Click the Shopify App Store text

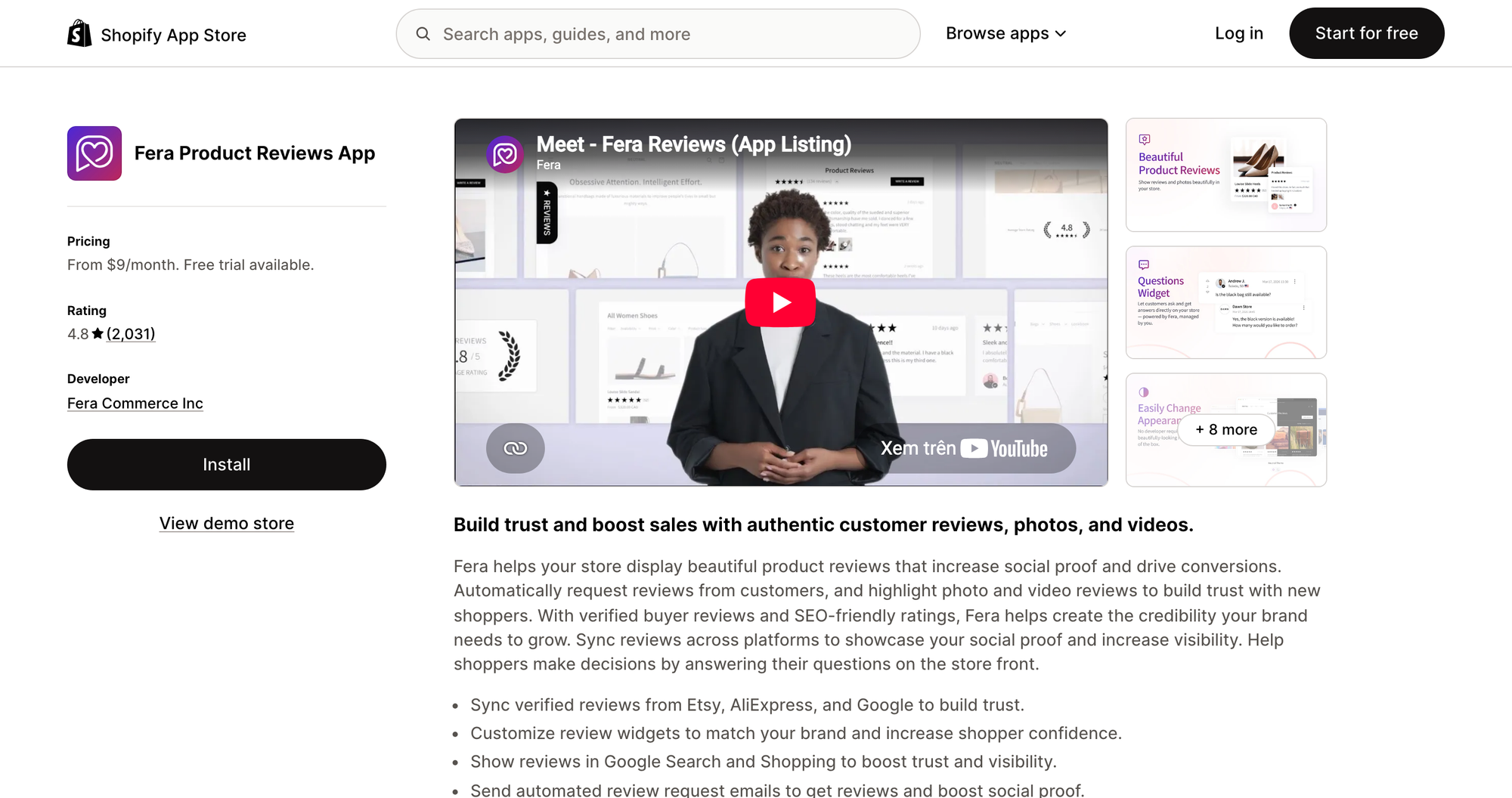174,35
